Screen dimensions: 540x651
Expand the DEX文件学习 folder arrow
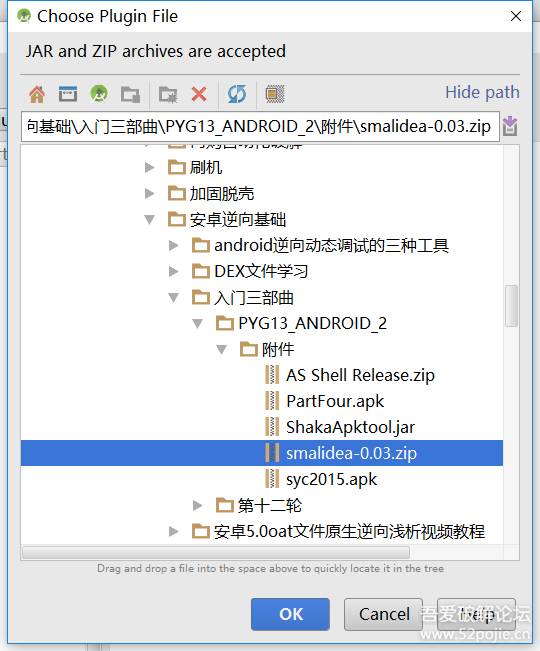tap(173, 272)
